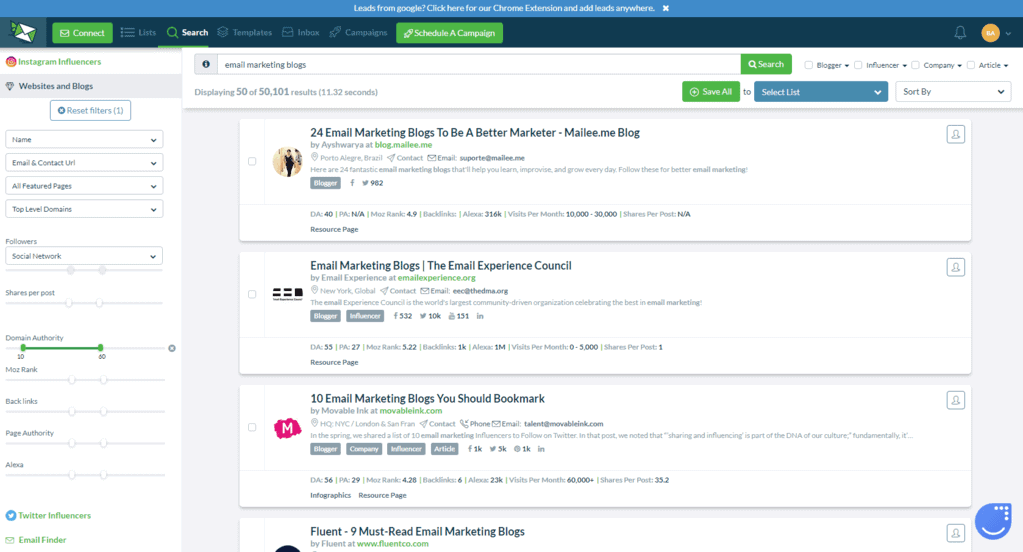Screen dimensions: 1023x552
Task: Close the Chrome Extension banner
Action: coord(666,8)
